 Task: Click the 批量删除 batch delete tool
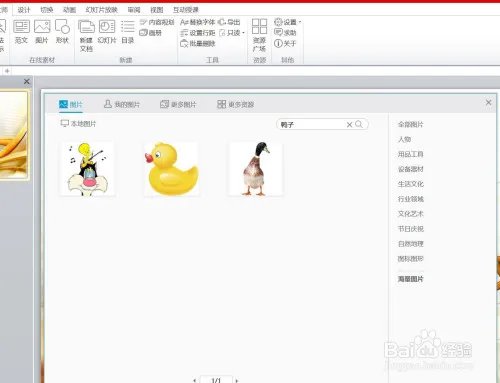[x=198, y=44]
